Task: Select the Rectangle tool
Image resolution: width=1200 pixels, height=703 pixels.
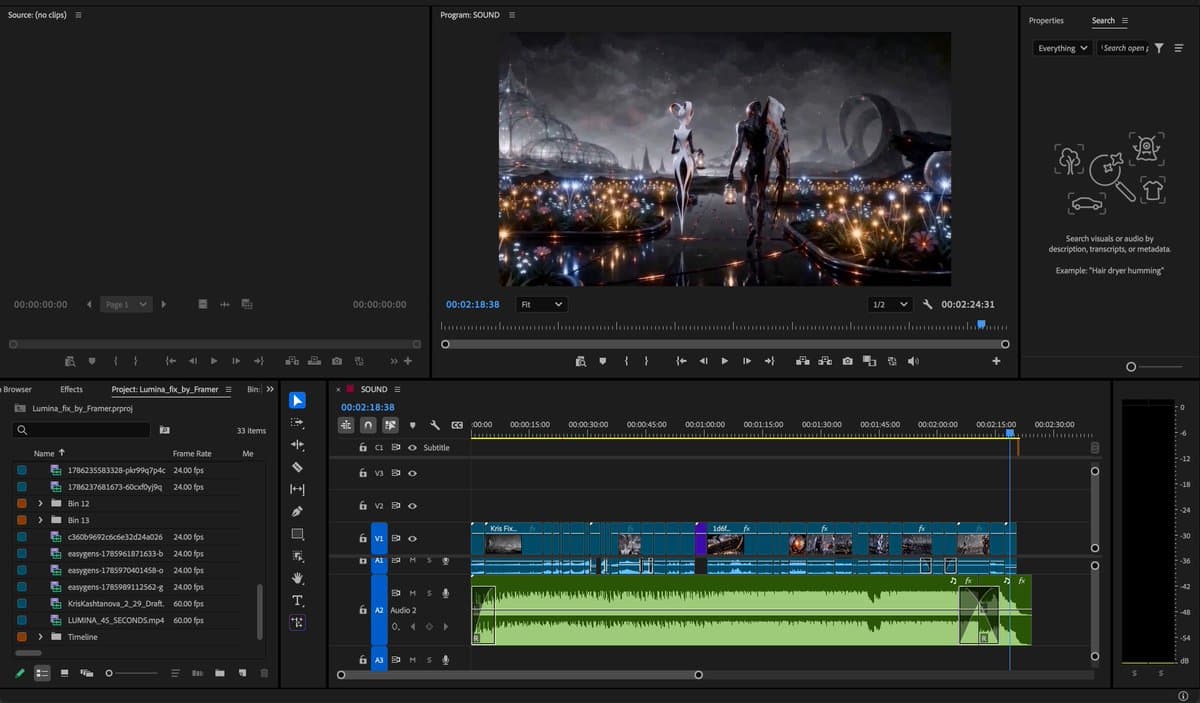Action: [x=298, y=534]
